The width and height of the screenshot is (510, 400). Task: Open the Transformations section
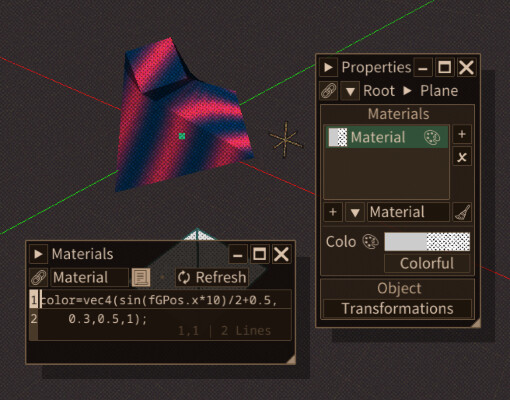397,308
